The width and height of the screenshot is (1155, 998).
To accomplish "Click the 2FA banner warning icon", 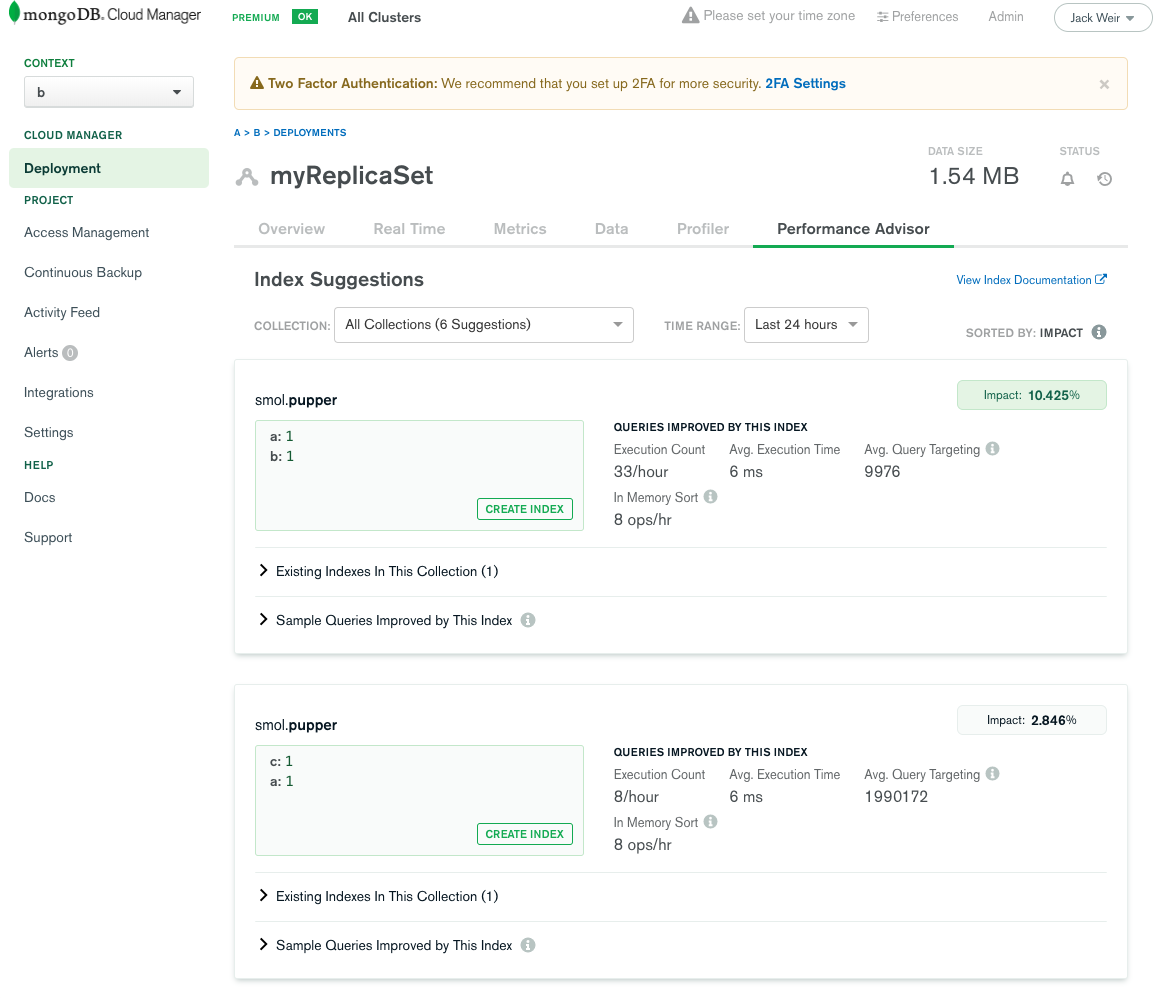I will 257,83.
